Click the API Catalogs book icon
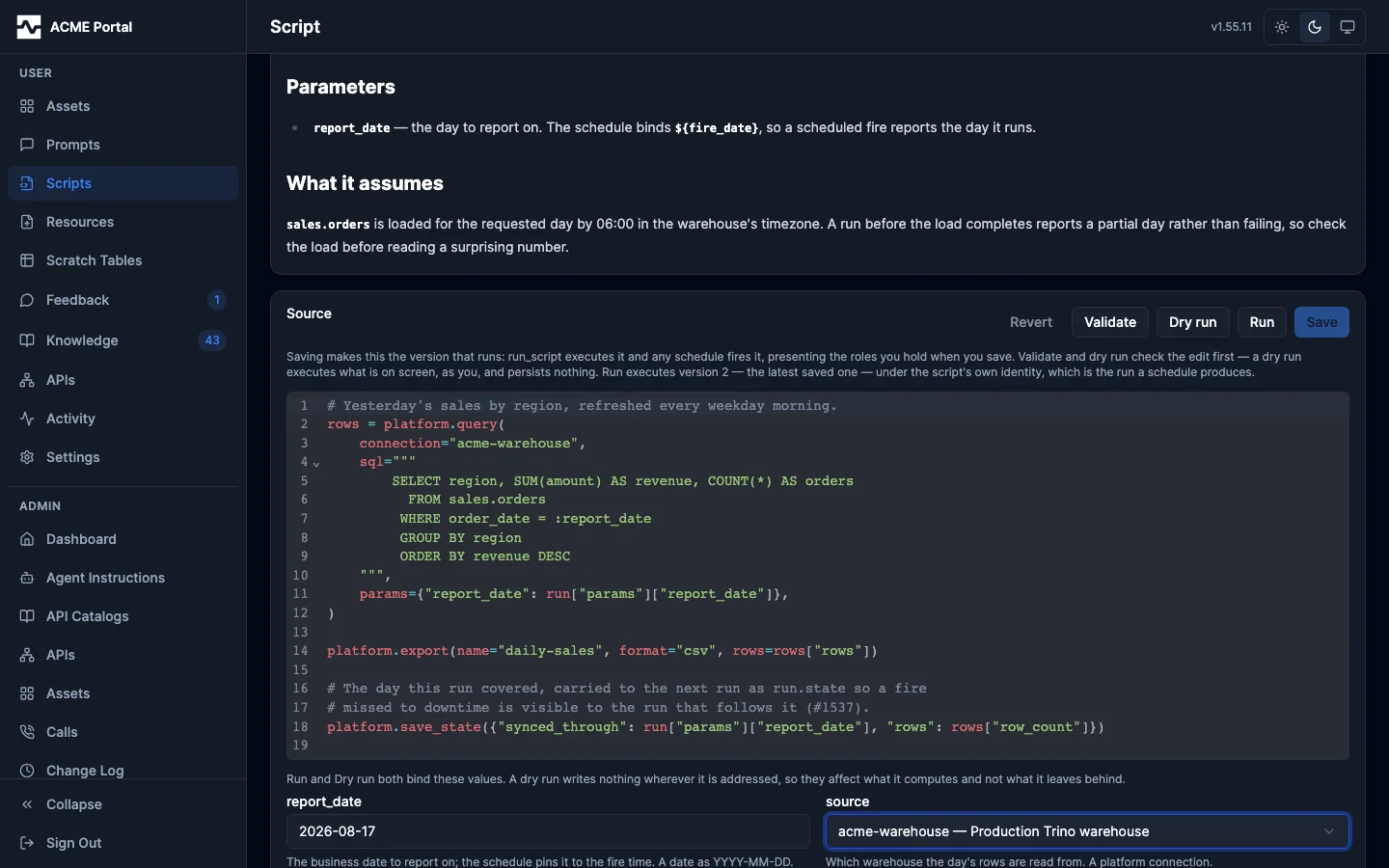The width and height of the screenshot is (1389, 868). click(27, 616)
